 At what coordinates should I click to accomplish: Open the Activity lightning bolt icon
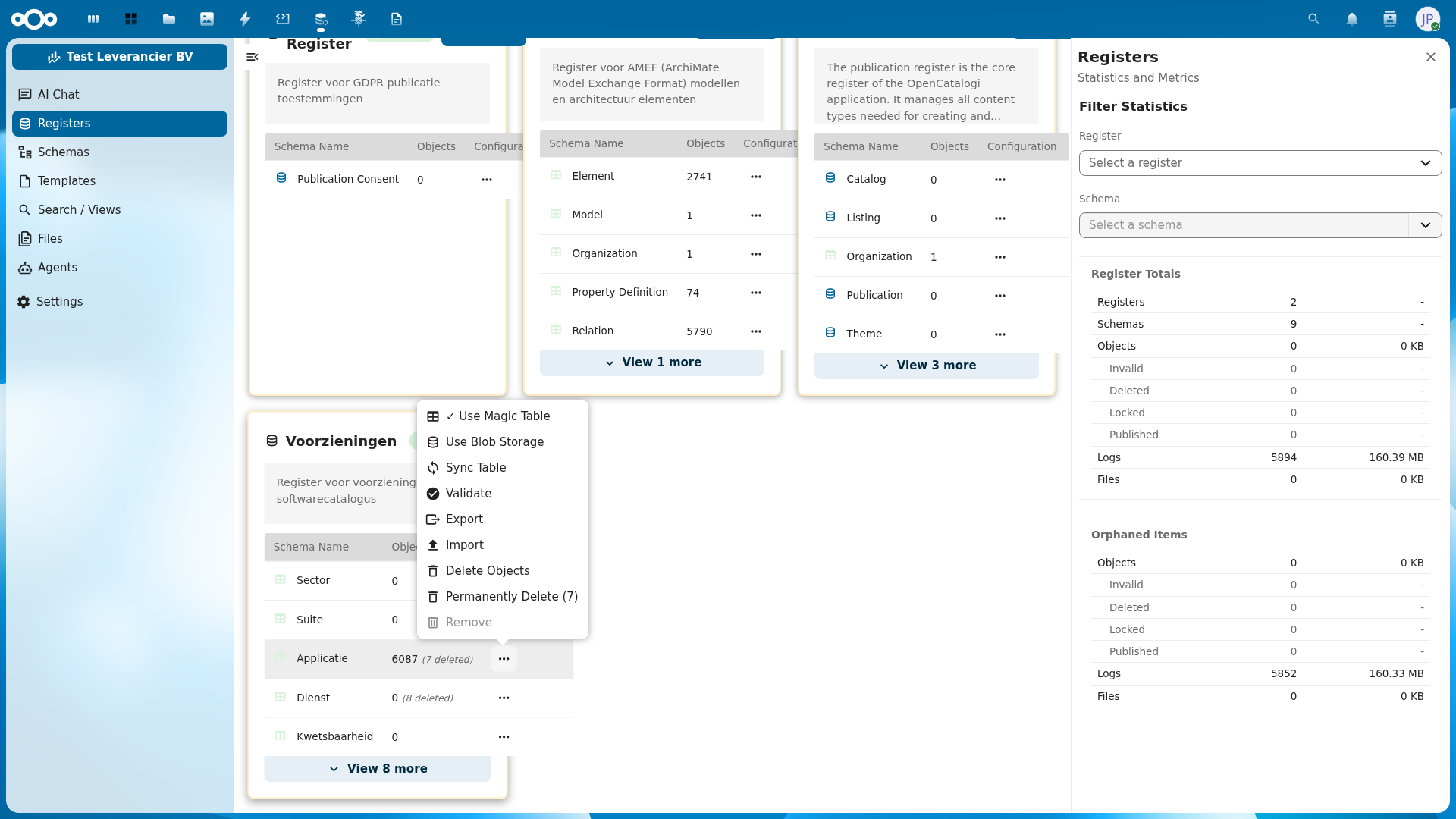pyautogui.click(x=245, y=19)
